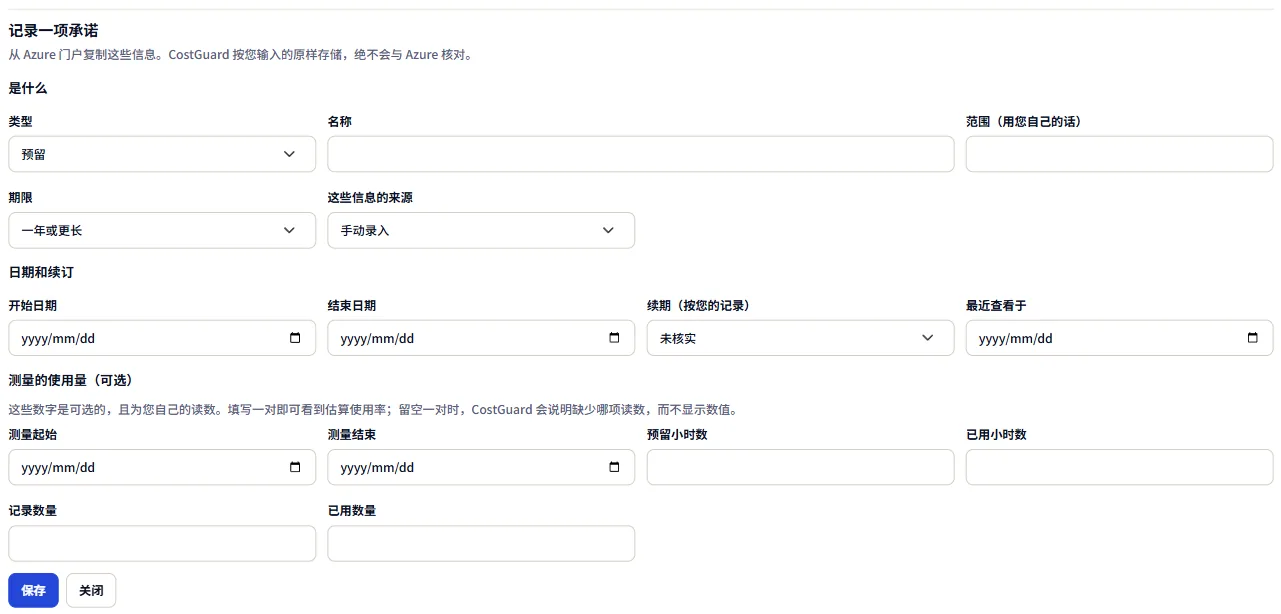Click the 结束日期 date placeholder text
Screen dimensions: 1281x614
pyautogui.click(x=377, y=338)
